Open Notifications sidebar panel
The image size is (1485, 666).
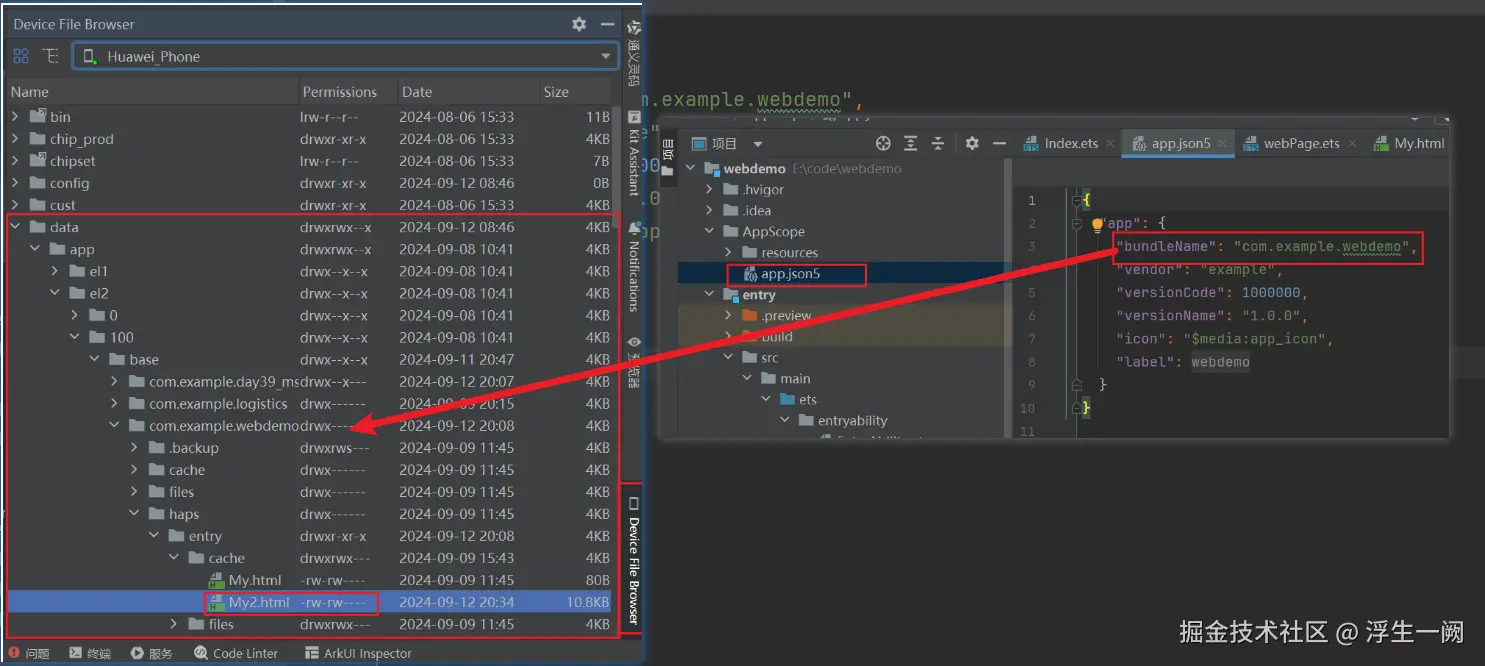point(633,268)
